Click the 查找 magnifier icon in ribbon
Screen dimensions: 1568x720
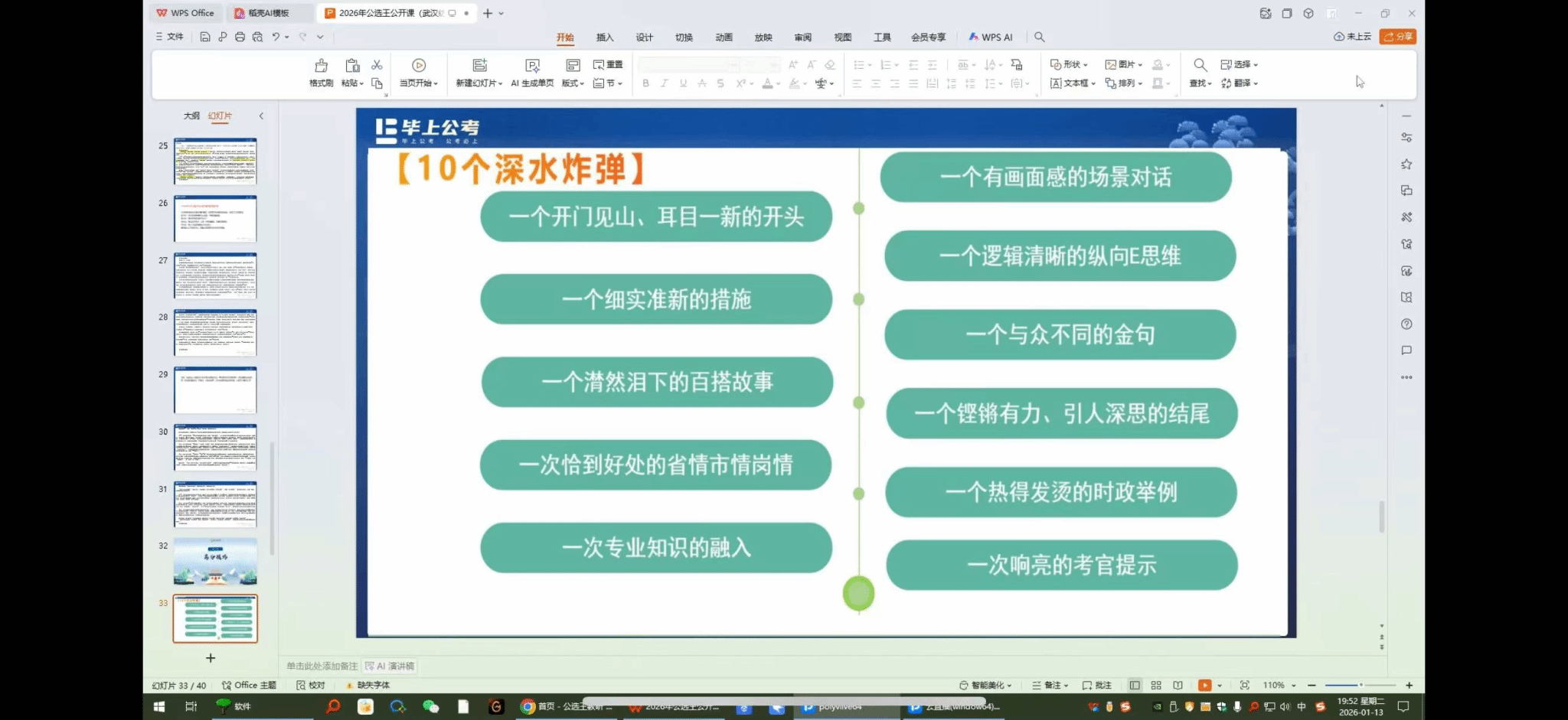pyautogui.click(x=1200, y=66)
